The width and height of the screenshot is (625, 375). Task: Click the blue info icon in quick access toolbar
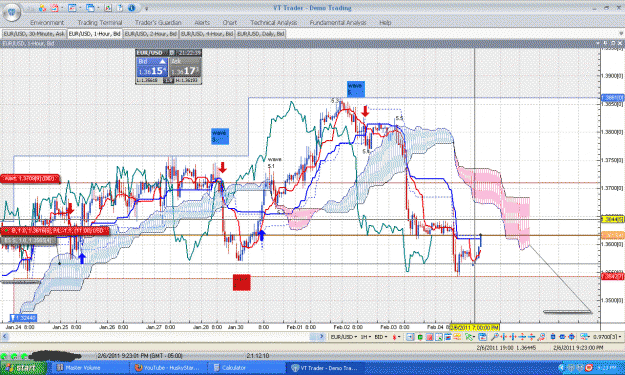coord(132,8)
